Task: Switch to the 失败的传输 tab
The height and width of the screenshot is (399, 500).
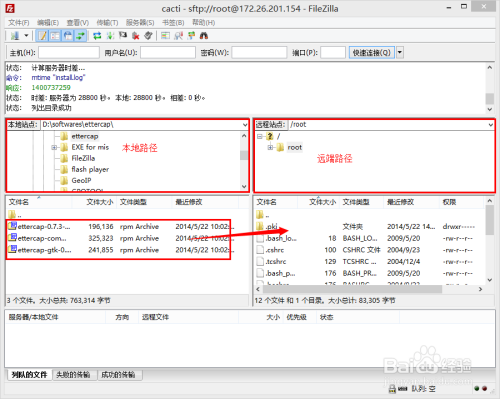Action: [x=73, y=375]
